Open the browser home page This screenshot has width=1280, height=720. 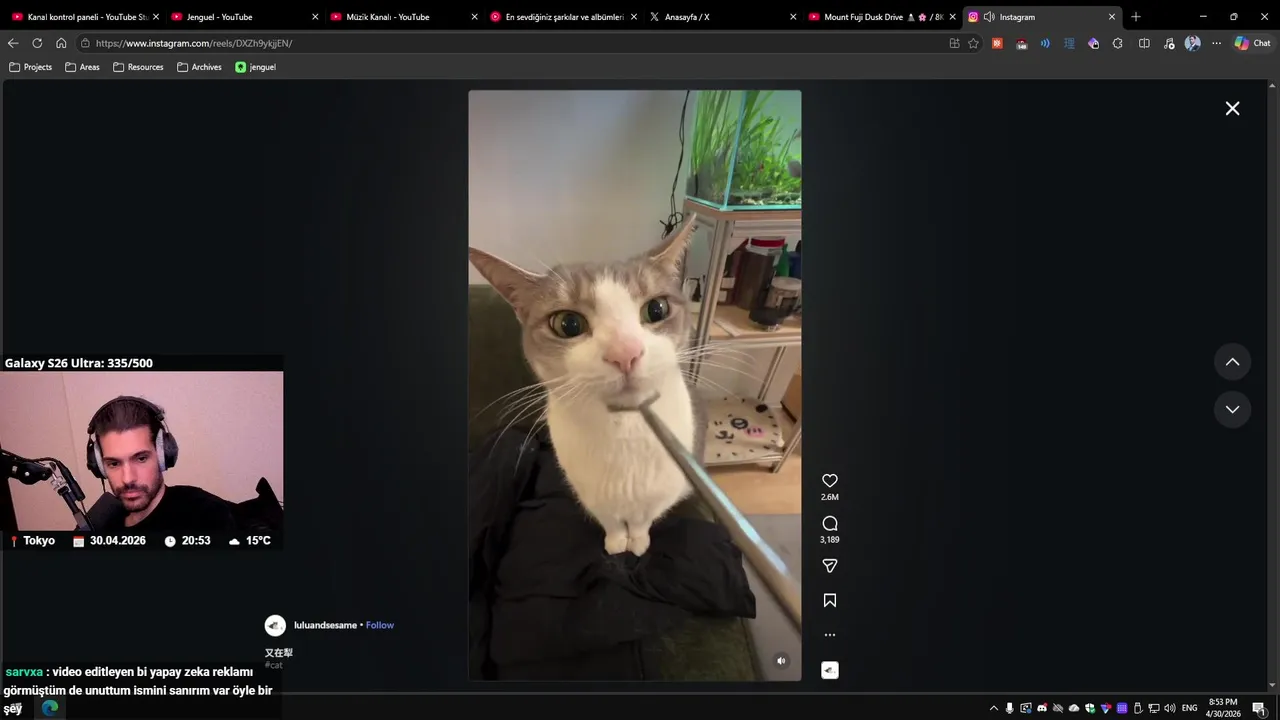pyautogui.click(x=61, y=43)
